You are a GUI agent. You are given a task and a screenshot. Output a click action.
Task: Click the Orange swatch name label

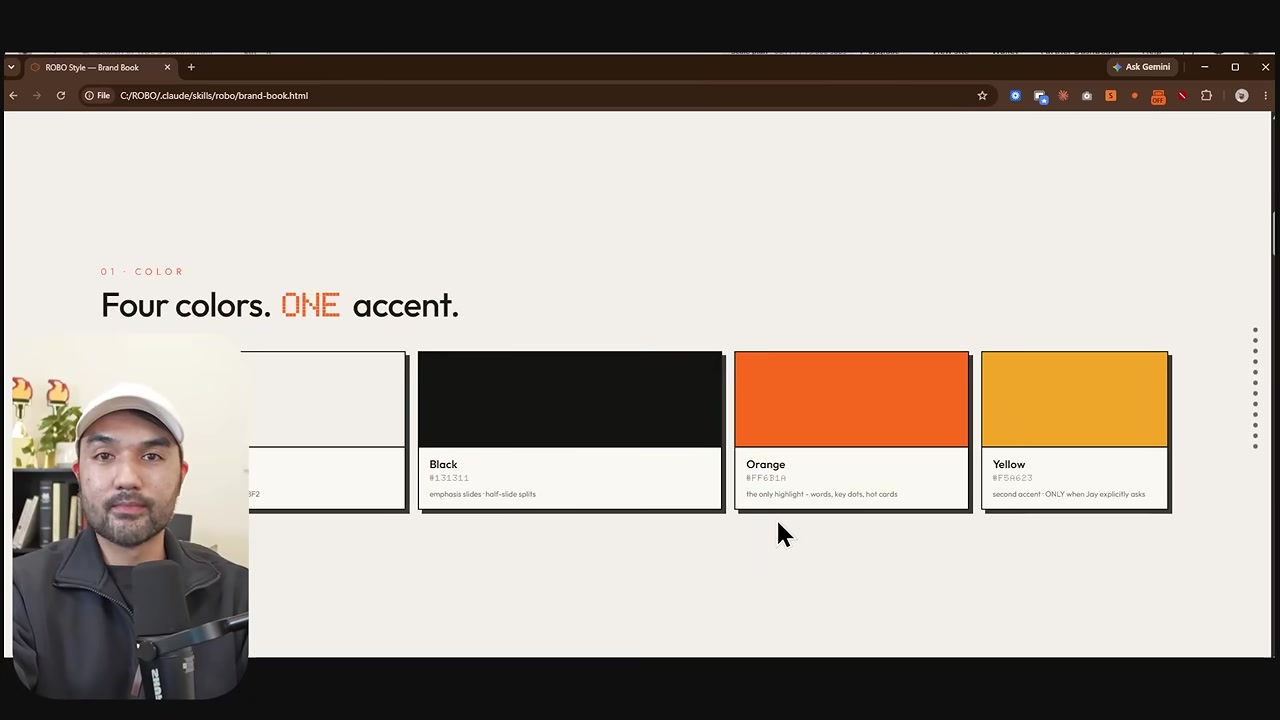coord(765,464)
